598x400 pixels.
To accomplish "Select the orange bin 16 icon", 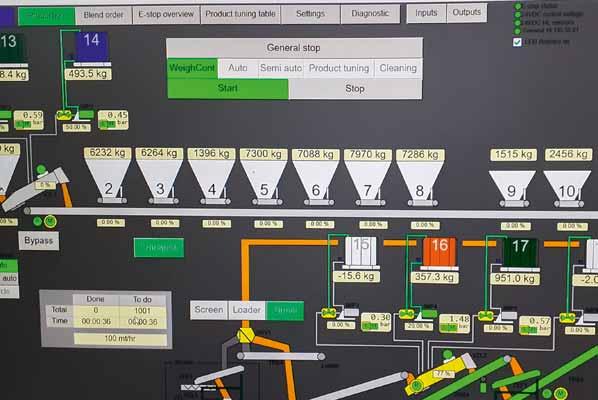I will pyautogui.click(x=440, y=252).
